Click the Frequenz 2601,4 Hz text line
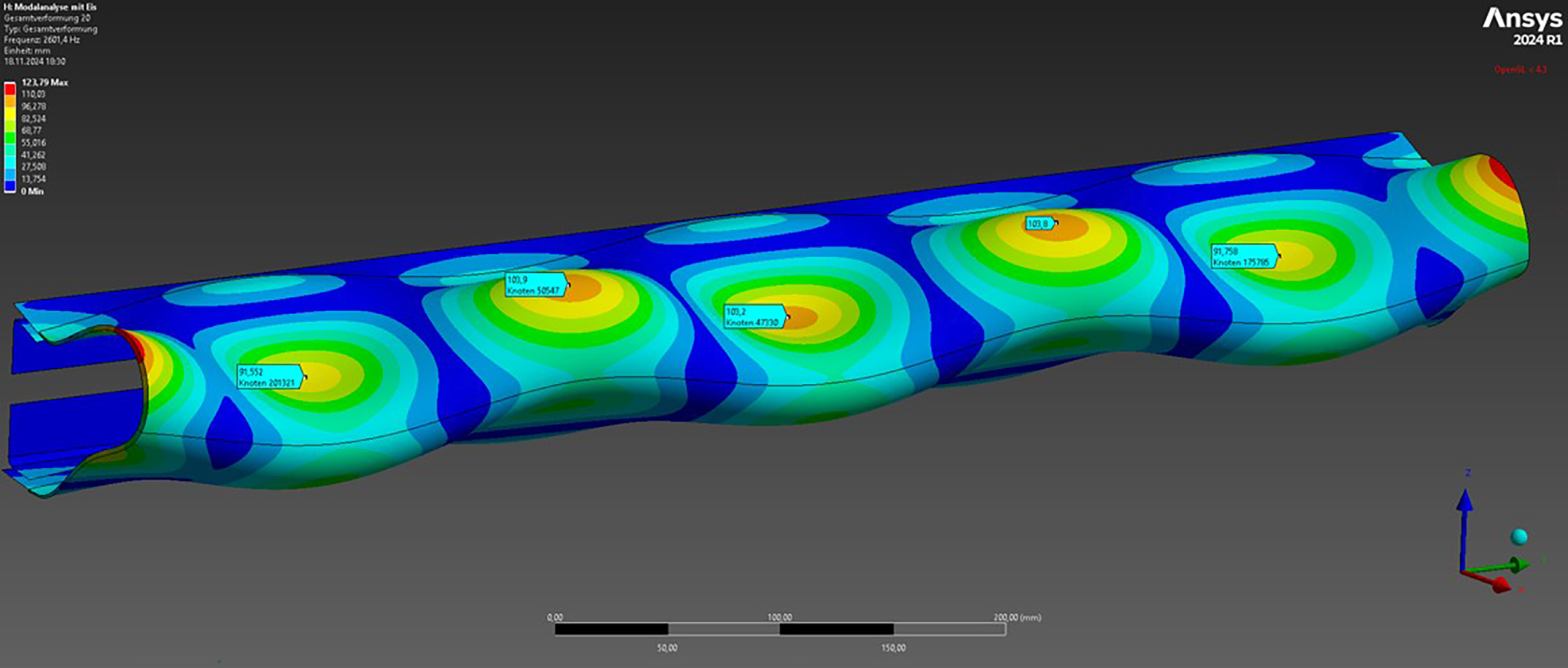 point(42,40)
